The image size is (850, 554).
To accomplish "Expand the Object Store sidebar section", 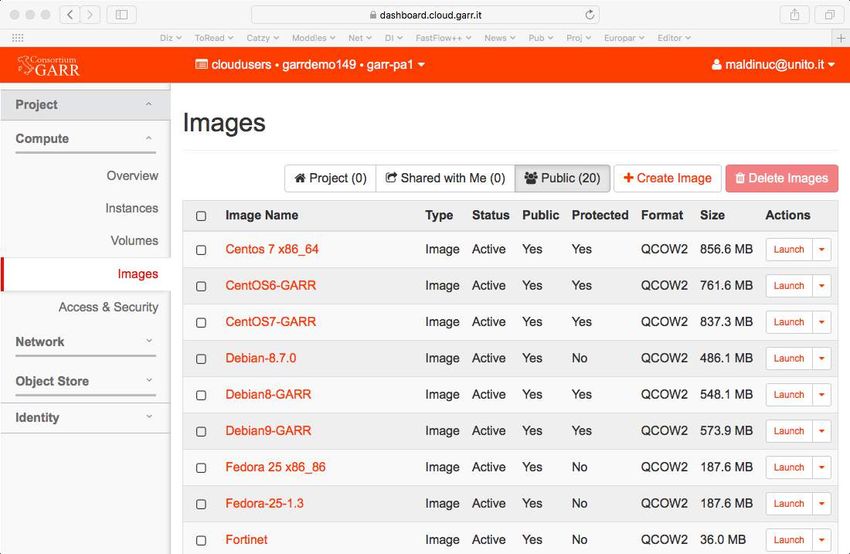I will [85, 381].
